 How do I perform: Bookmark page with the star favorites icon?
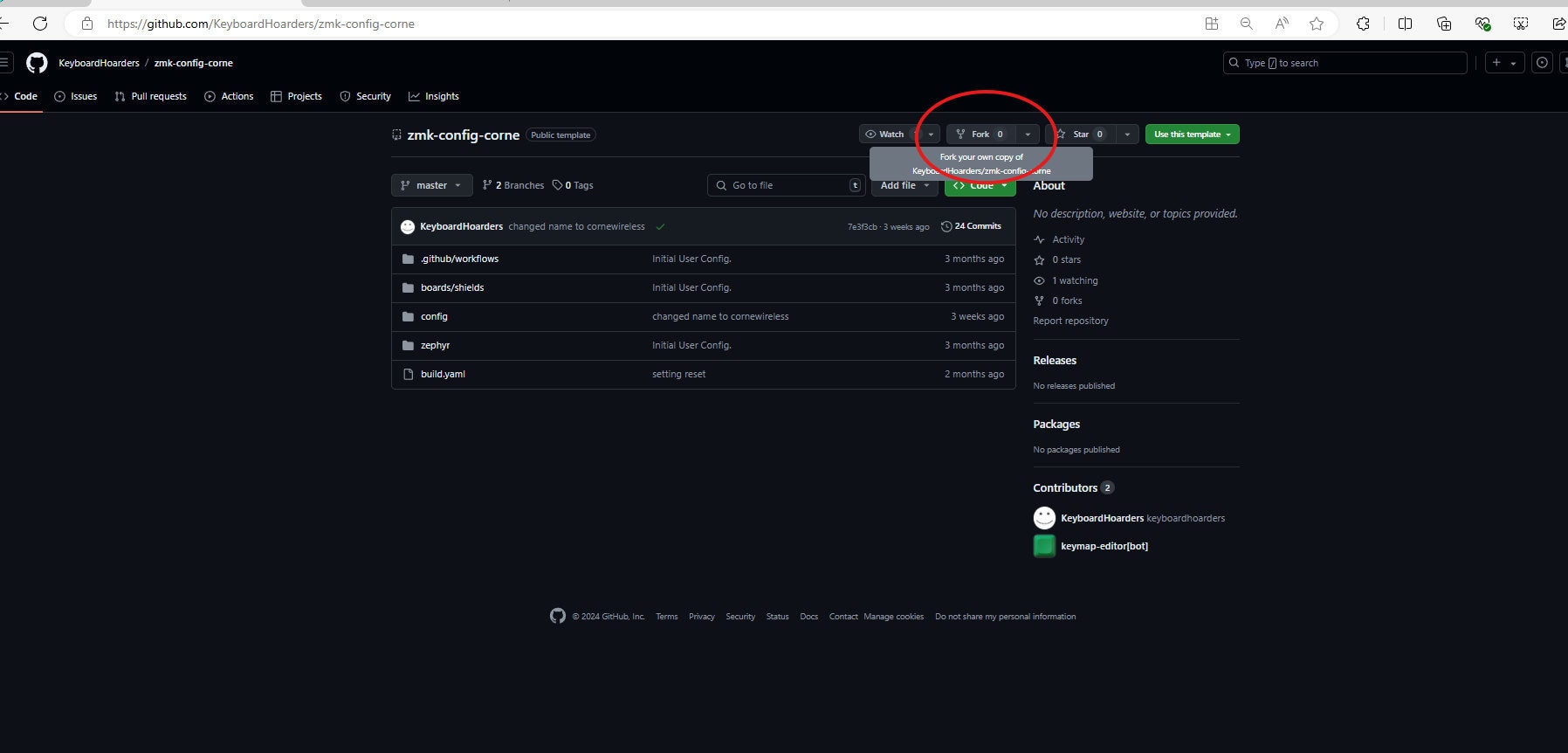point(1317,24)
